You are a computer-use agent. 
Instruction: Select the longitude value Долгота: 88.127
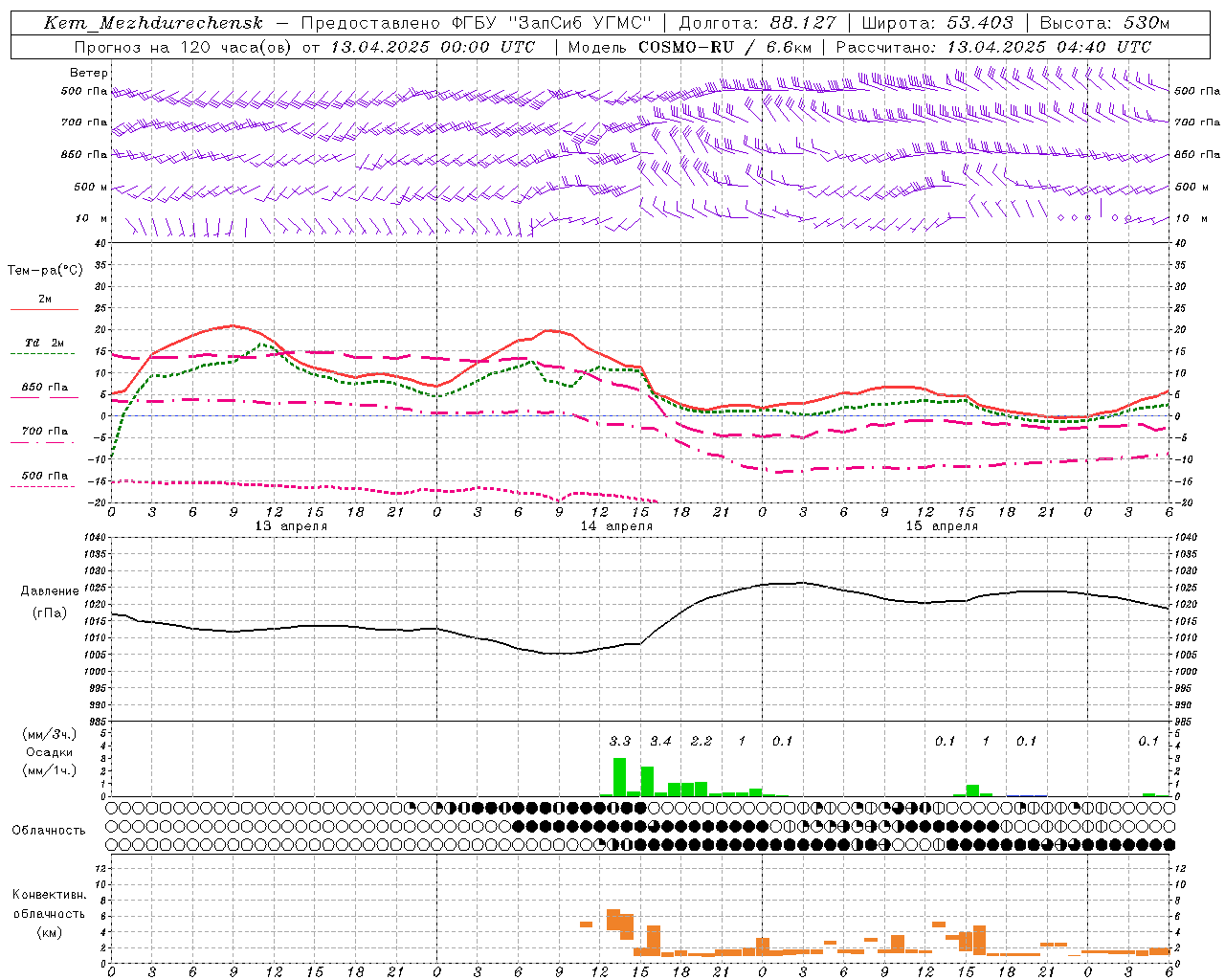tap(757, 23)
